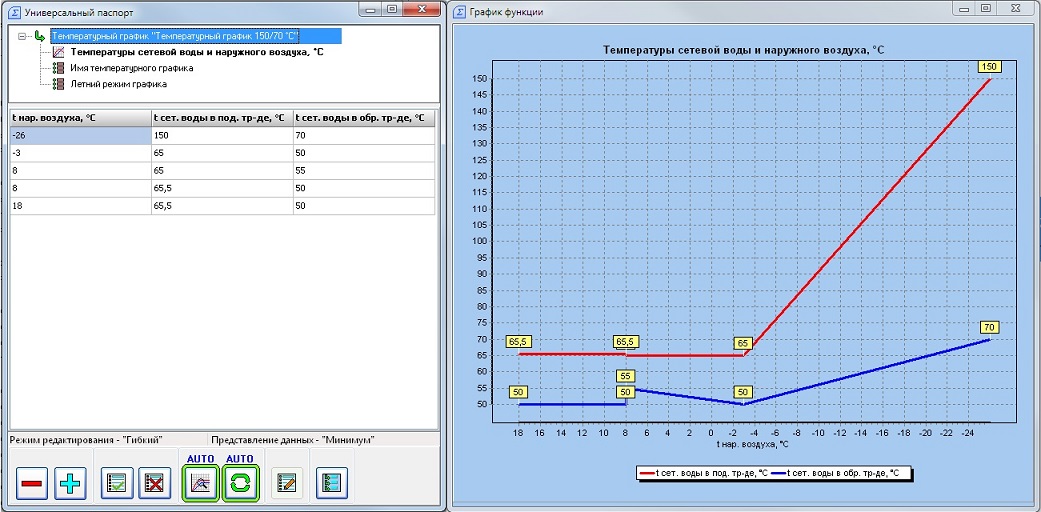This screenshot has width=1041, height=512.
Task: Toggle the AUTO green refresh button
Action: (240, 483)
